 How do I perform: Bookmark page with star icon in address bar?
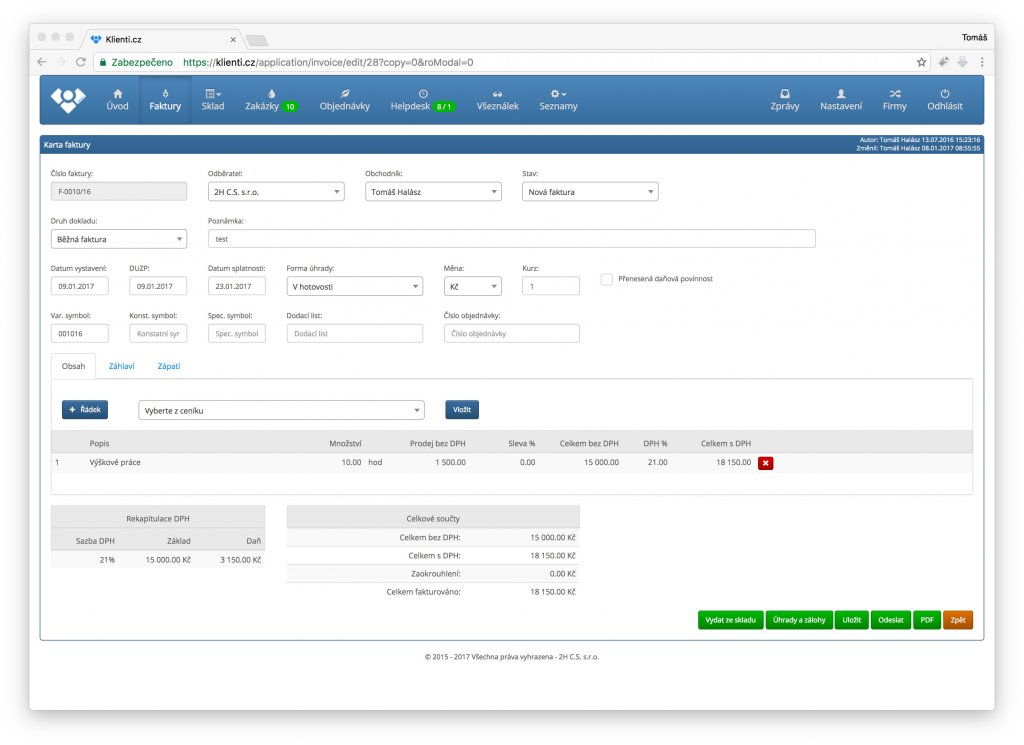pos(922,62)
